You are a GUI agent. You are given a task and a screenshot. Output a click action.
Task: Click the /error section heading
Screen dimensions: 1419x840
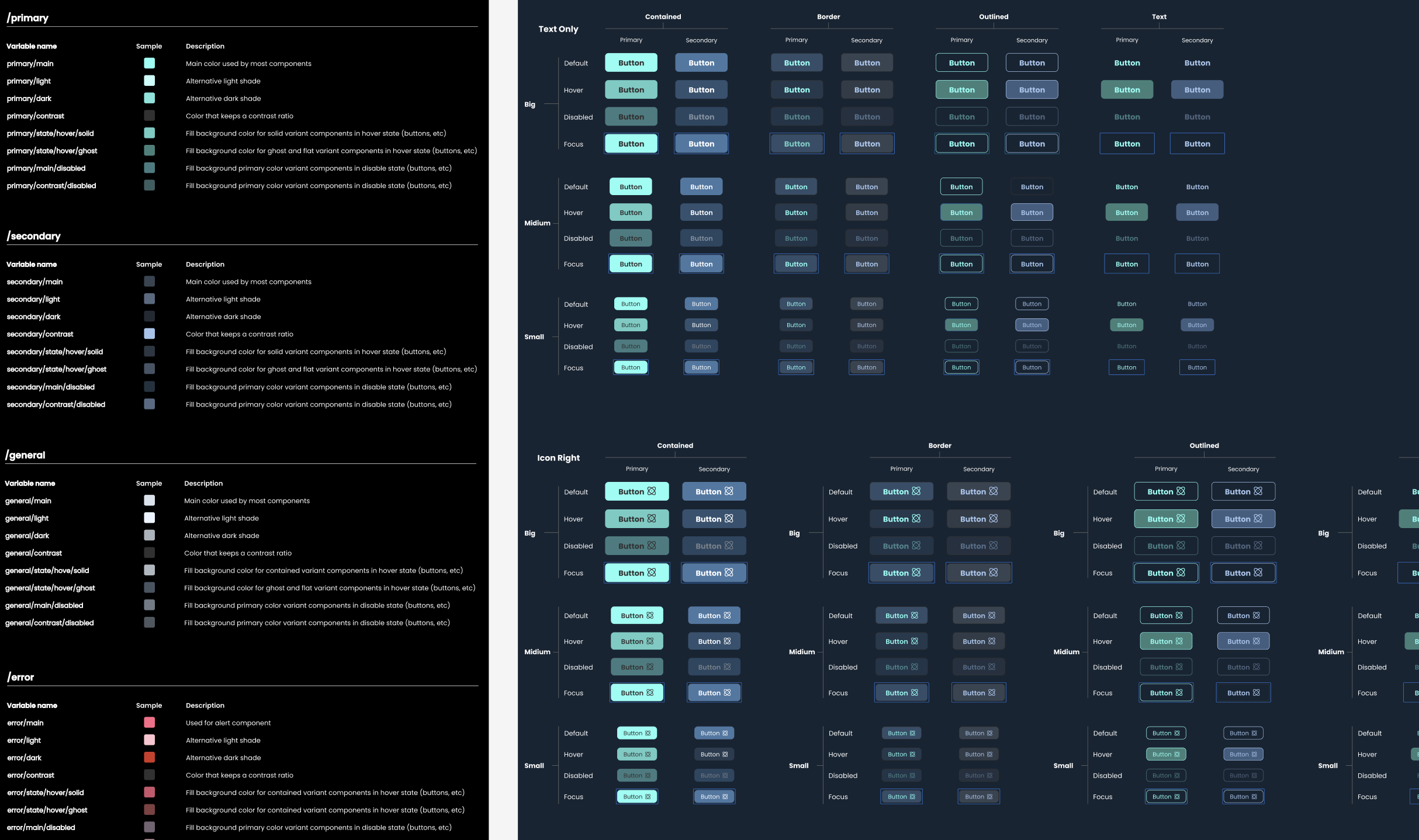[20, 678]
